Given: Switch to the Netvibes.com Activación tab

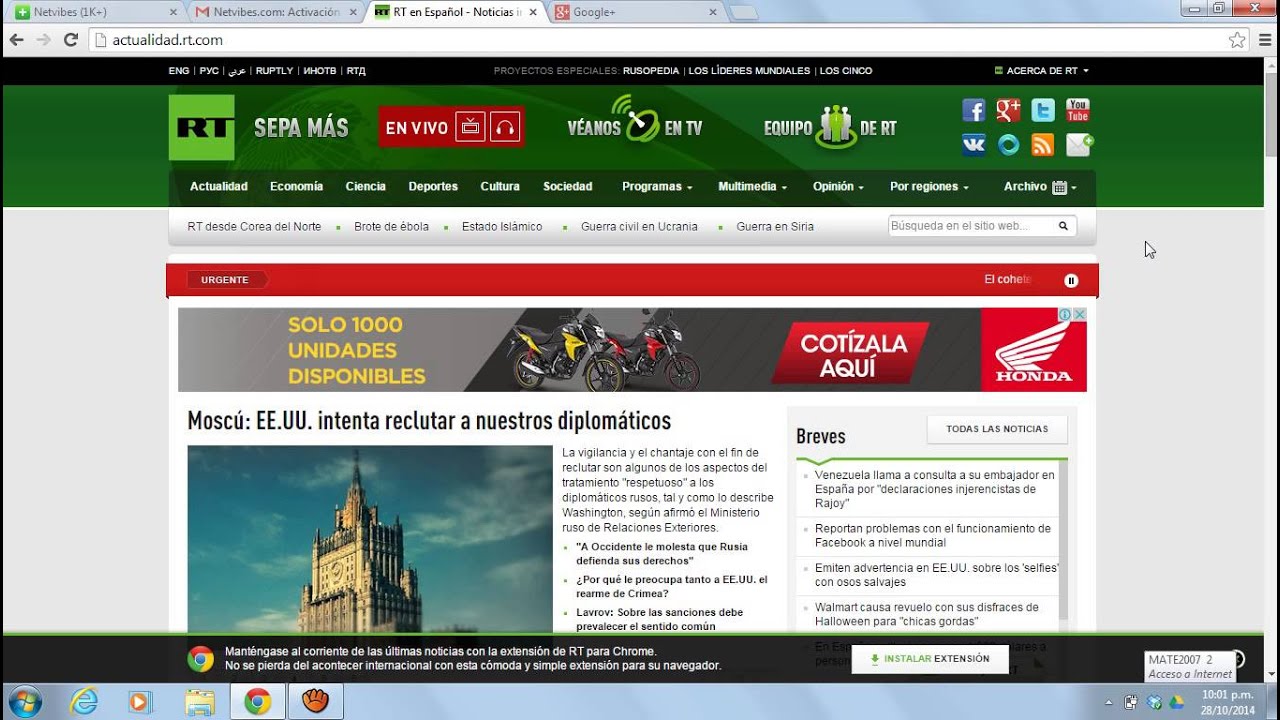Looking at the screenshot, I should click(273, 12).
